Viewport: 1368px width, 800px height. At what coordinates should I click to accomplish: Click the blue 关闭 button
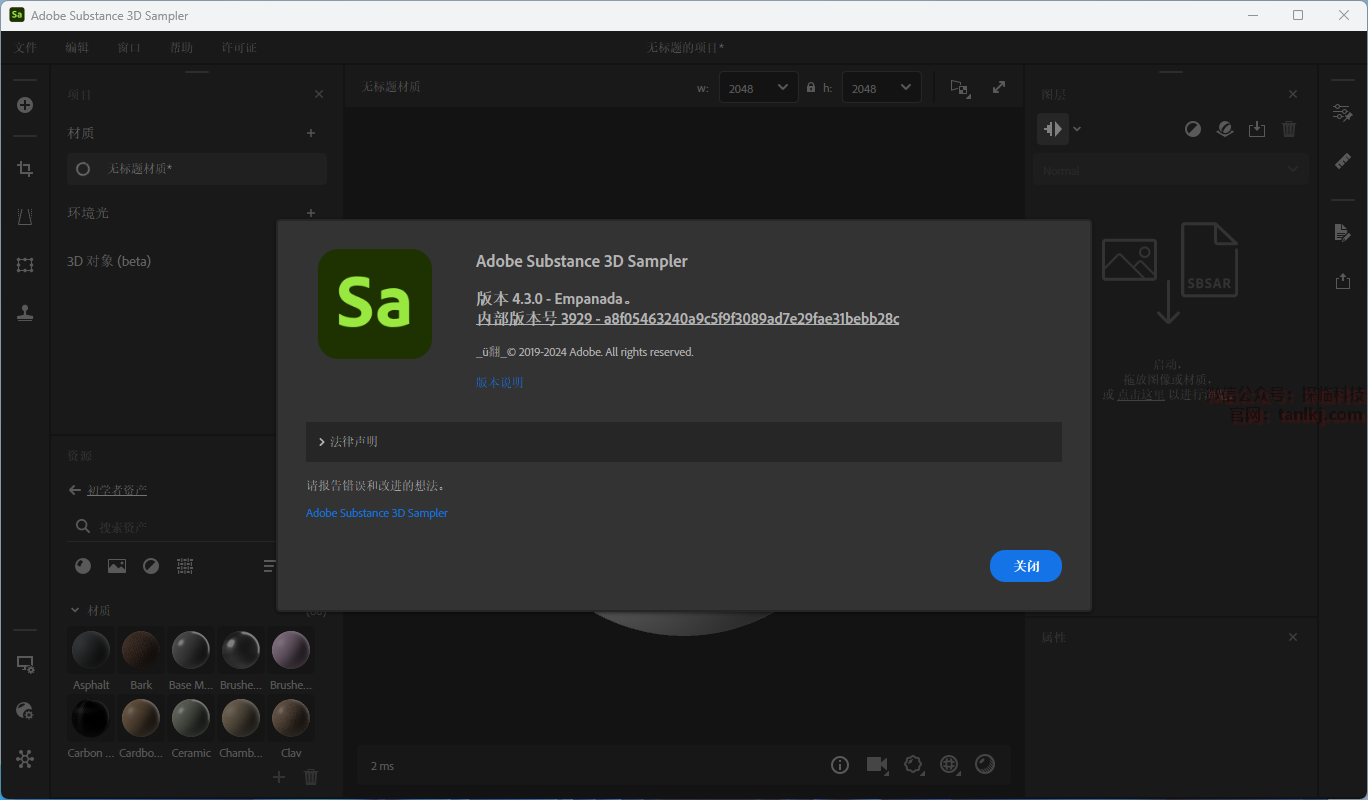[x=1025, y=566]
